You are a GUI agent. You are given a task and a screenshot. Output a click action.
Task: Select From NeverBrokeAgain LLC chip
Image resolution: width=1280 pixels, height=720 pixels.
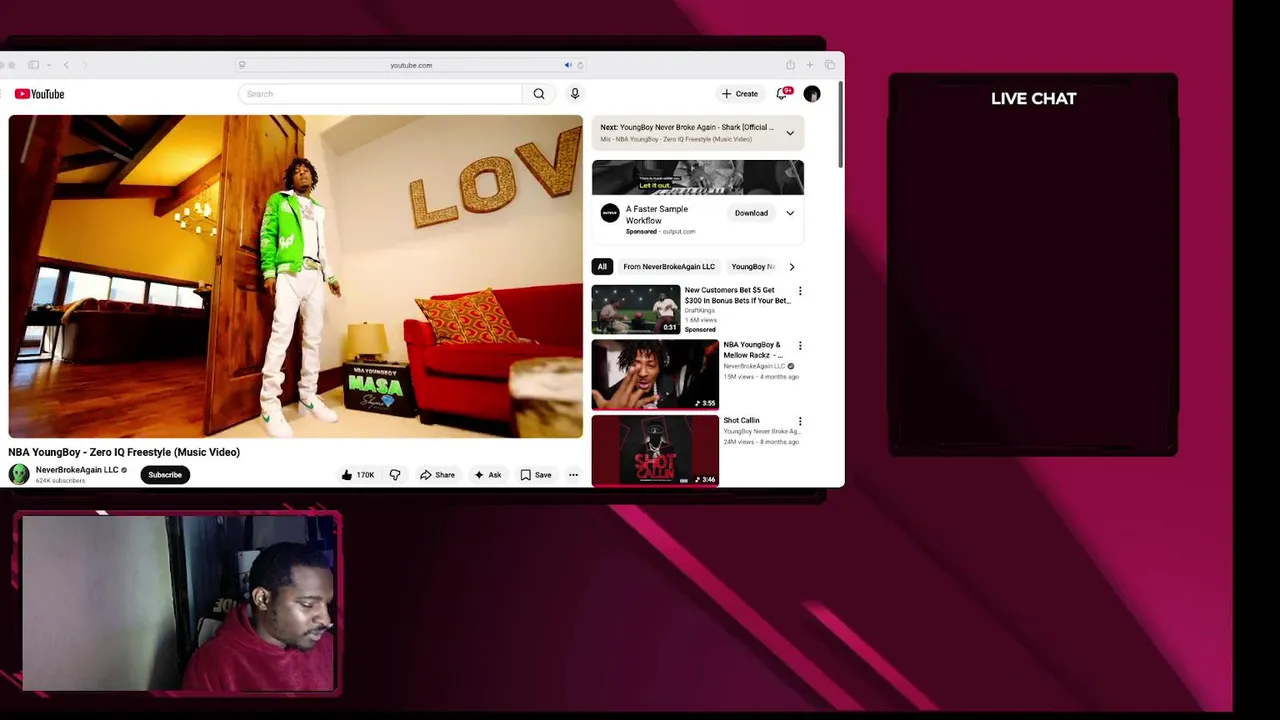click(669, 267)
